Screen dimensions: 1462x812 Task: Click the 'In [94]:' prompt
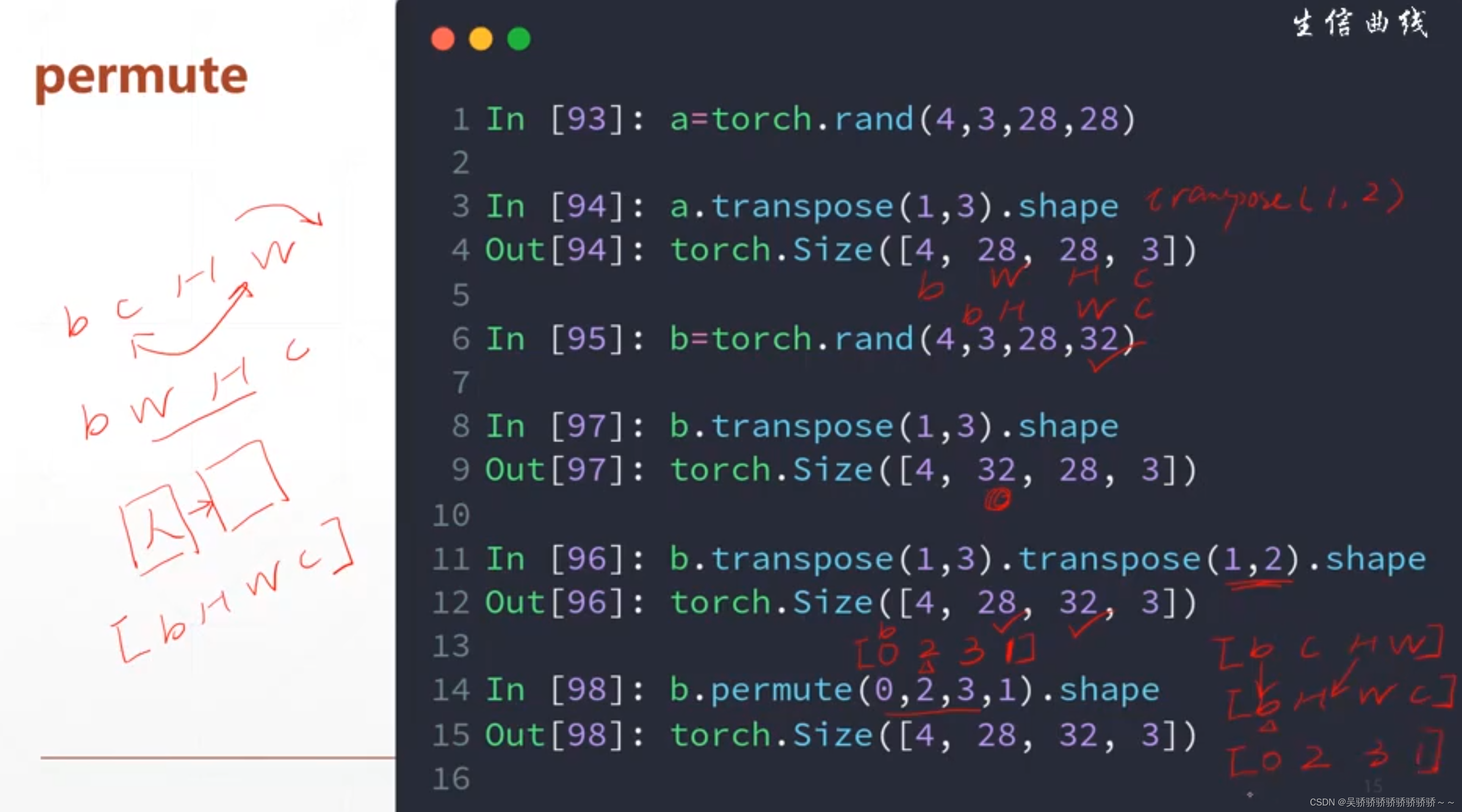[566, 206]
